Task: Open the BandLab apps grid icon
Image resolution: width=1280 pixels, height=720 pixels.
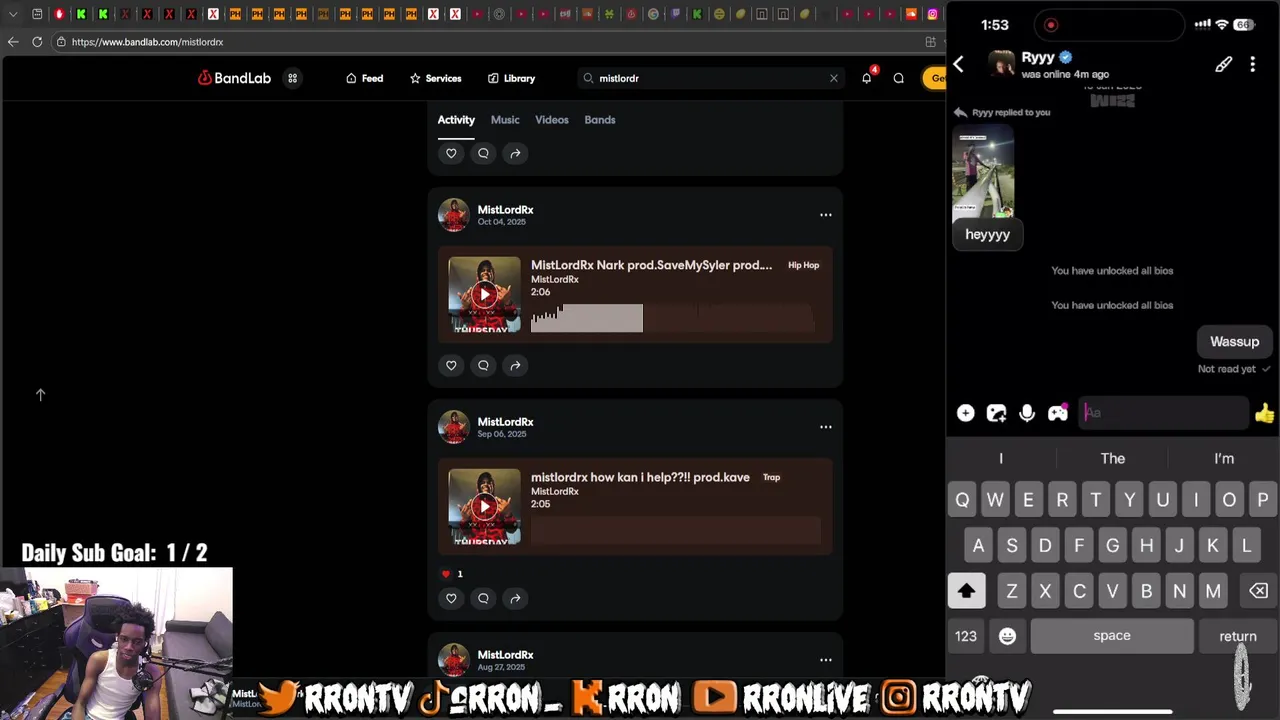Action: (x=293, y=78)
